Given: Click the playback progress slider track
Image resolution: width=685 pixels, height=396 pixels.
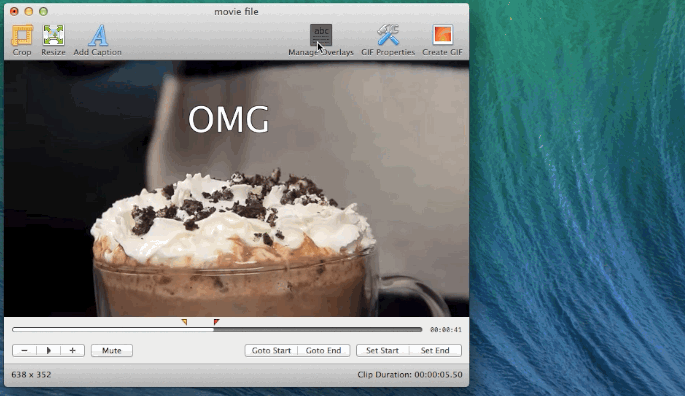Looking at the screenshot, I should (217, 330).
